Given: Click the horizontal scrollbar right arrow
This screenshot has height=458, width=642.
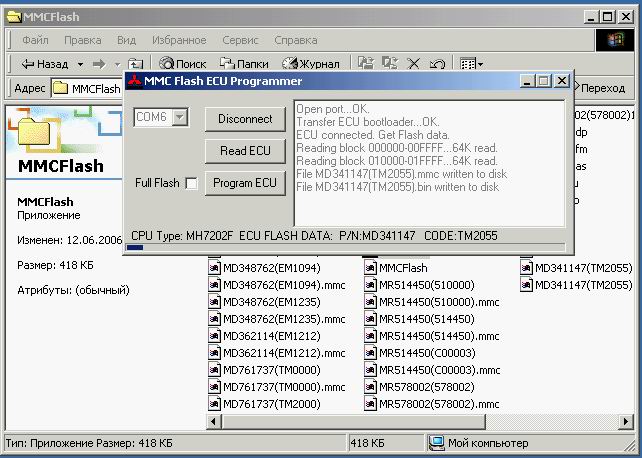Looking at the screenshot, I should pos(626,422).
